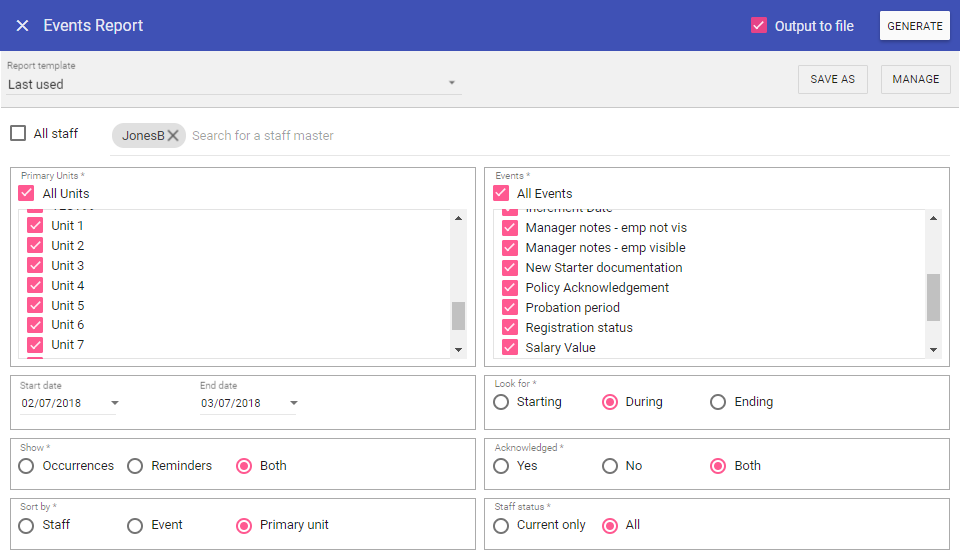Expand the Start date picker
The height and width of the screenshot is (555, 960).
114,404
